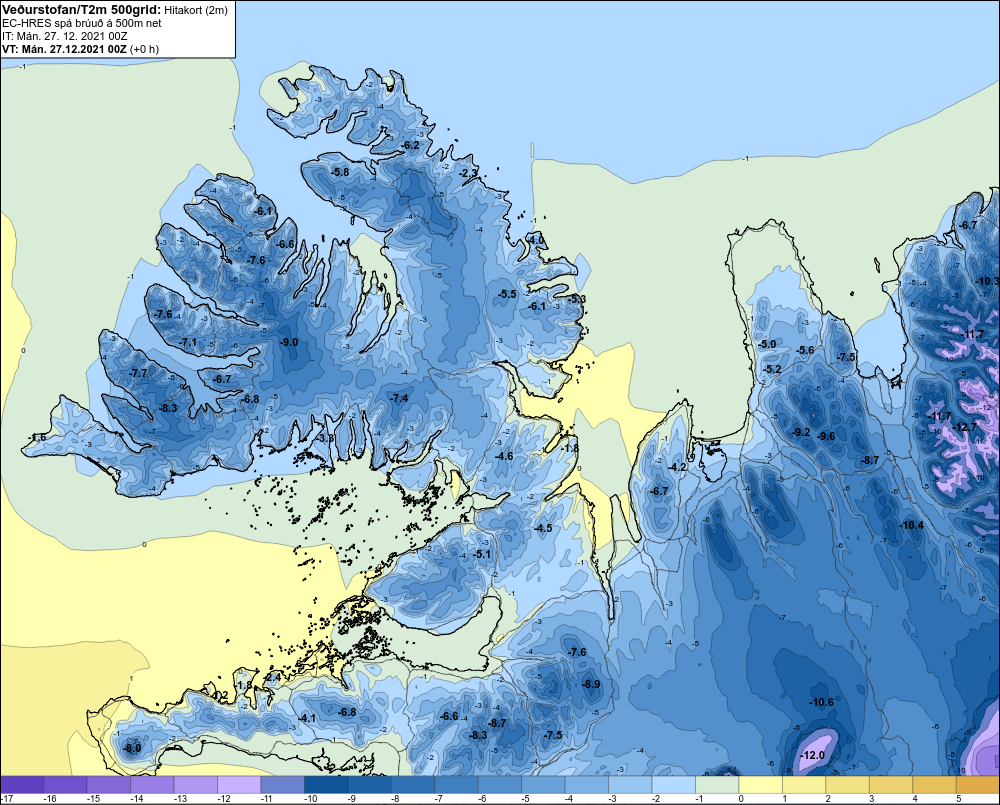
Task: Select the IT: Mán. 27. 12. 2021 initialization line
Action: [x=65, y=36]
